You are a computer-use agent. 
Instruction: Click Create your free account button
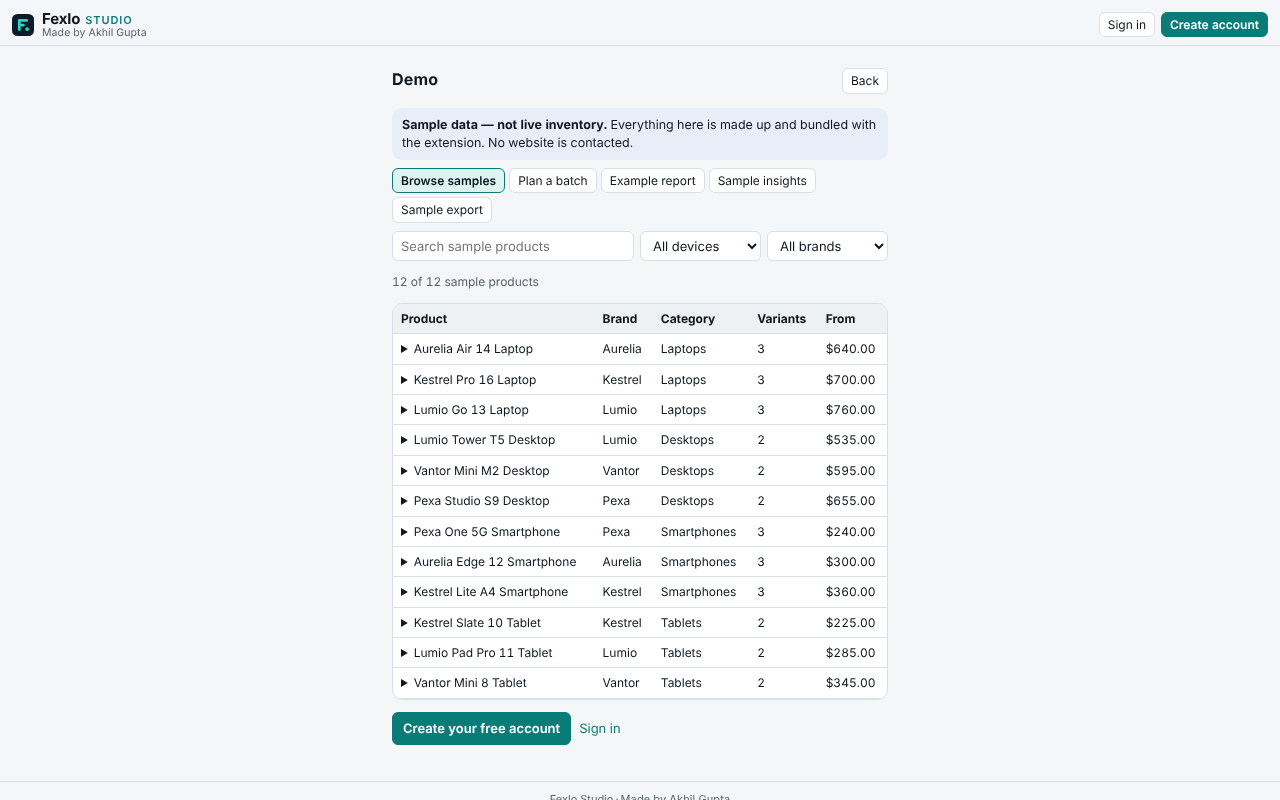coord(481,729)
